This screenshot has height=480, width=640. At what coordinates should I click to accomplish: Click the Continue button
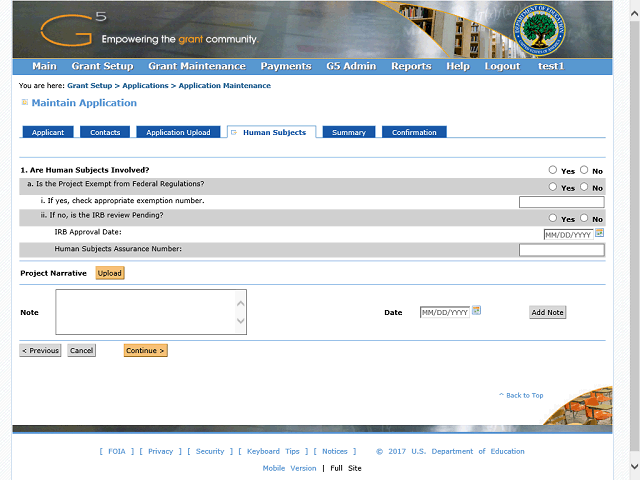(x=145, y=350)
